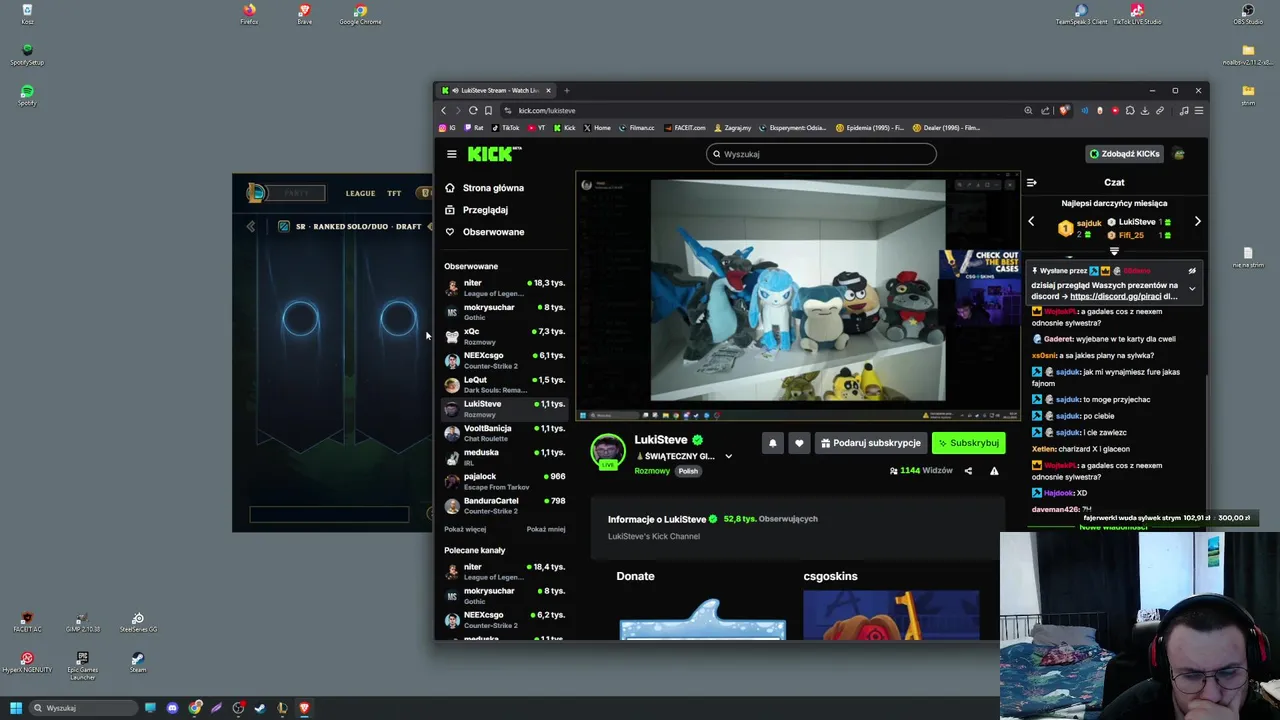Open the IG bookmark
1280x720 pixels.
(447, 128)
